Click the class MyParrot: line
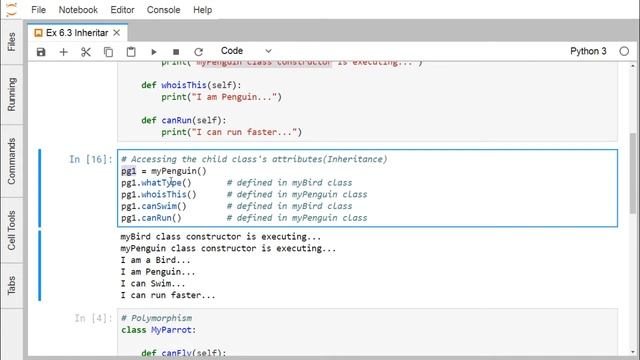Screen dimensions: 640x360 click(x=158, y=330)
